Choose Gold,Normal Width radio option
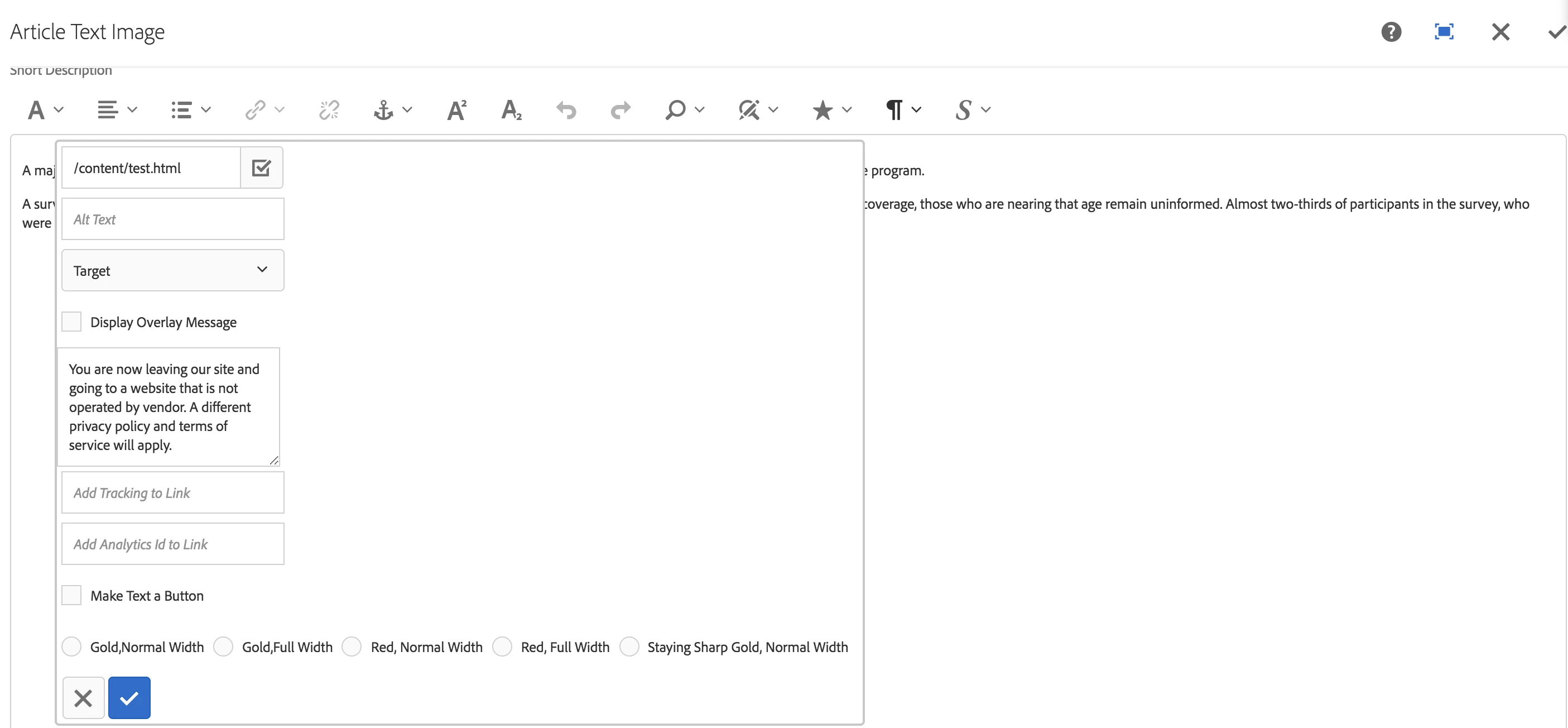The height and width of the screenshot is (728, 1568). point(72,646)
